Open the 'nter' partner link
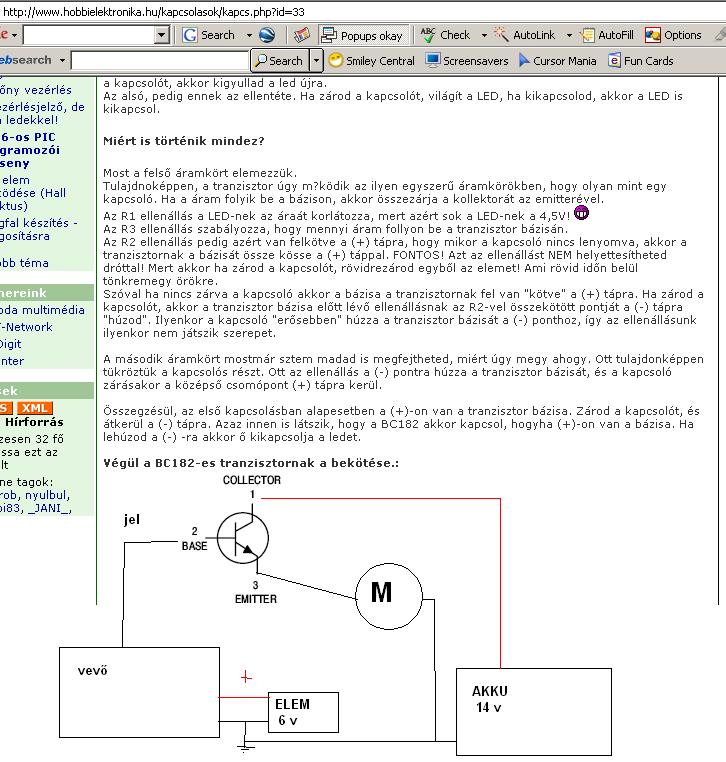The image size is (726, 762). pos(12,361)
